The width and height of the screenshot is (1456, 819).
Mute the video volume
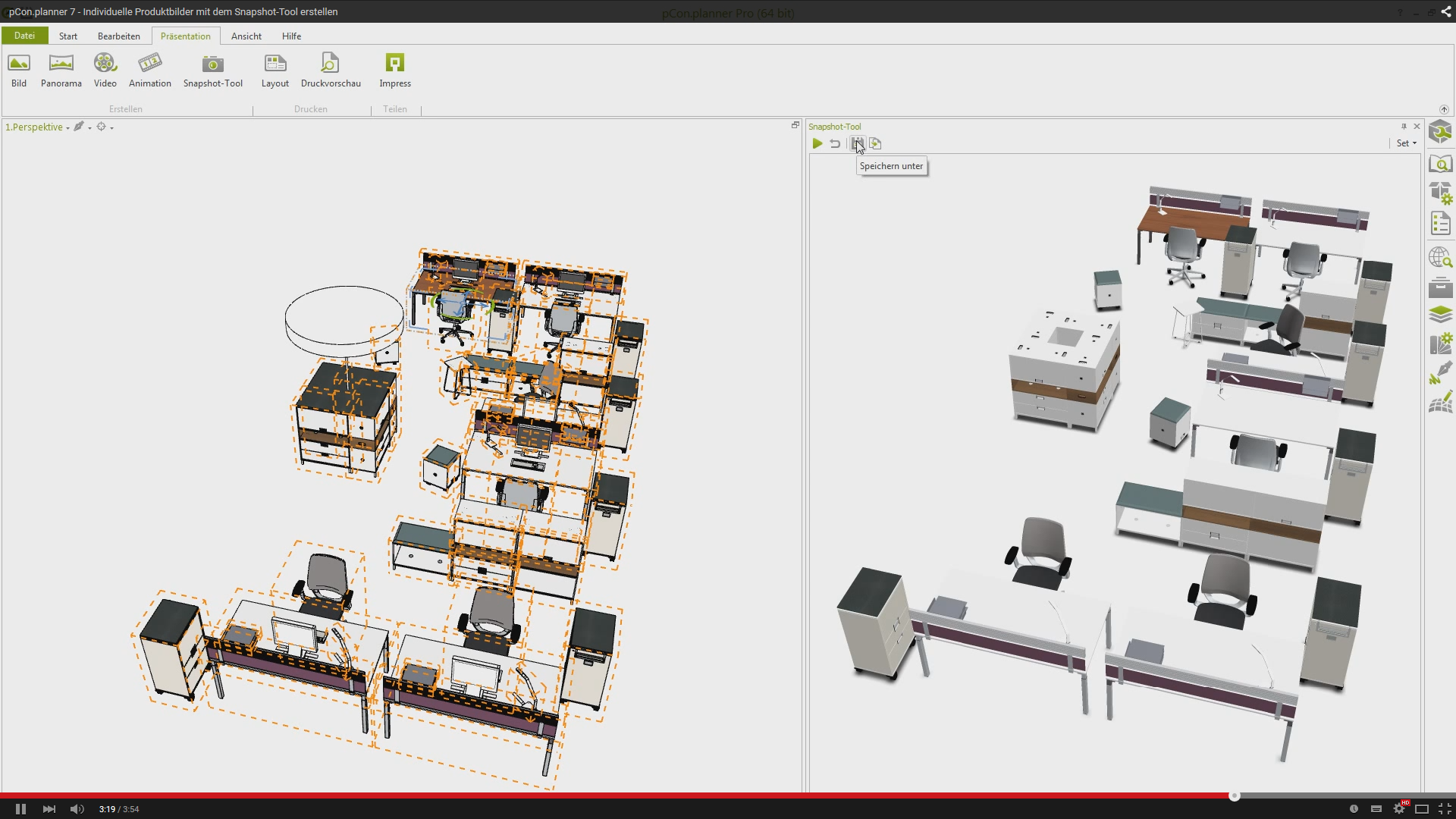click(77, 809)
